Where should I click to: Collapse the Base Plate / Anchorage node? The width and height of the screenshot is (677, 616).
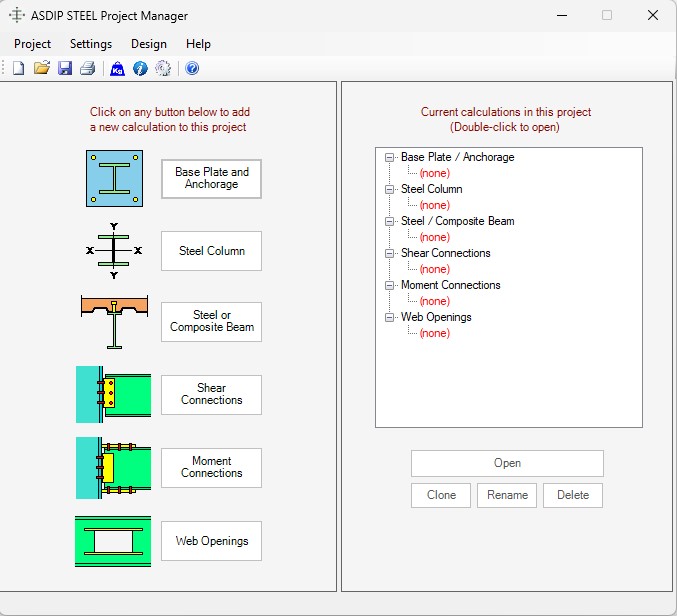point(389,158)
